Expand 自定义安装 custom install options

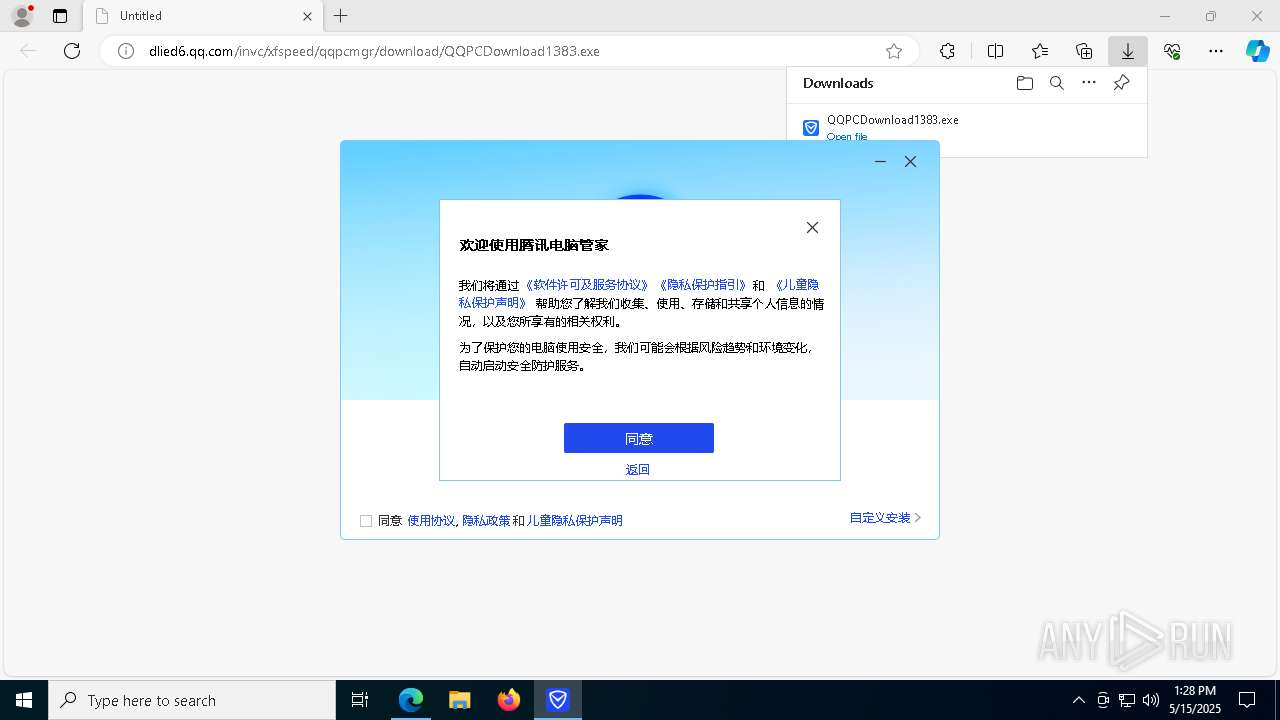pyautogui.click(x=885, y=518)
